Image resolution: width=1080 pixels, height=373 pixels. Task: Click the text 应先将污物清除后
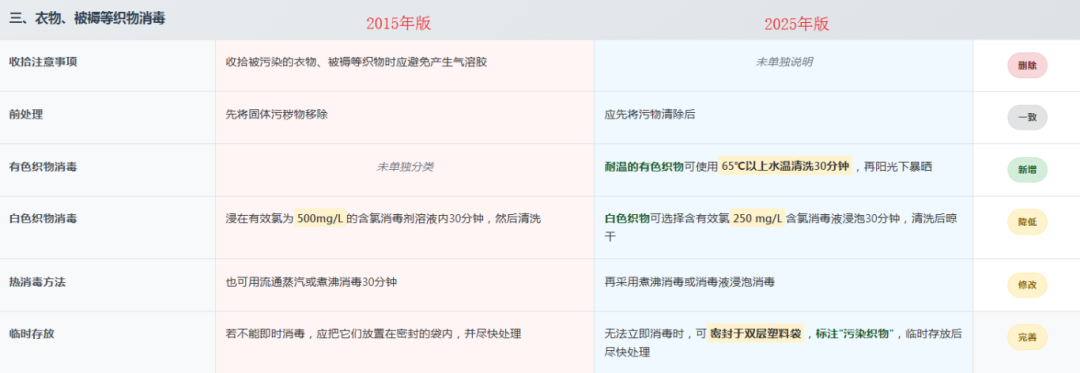pos(650,114)
